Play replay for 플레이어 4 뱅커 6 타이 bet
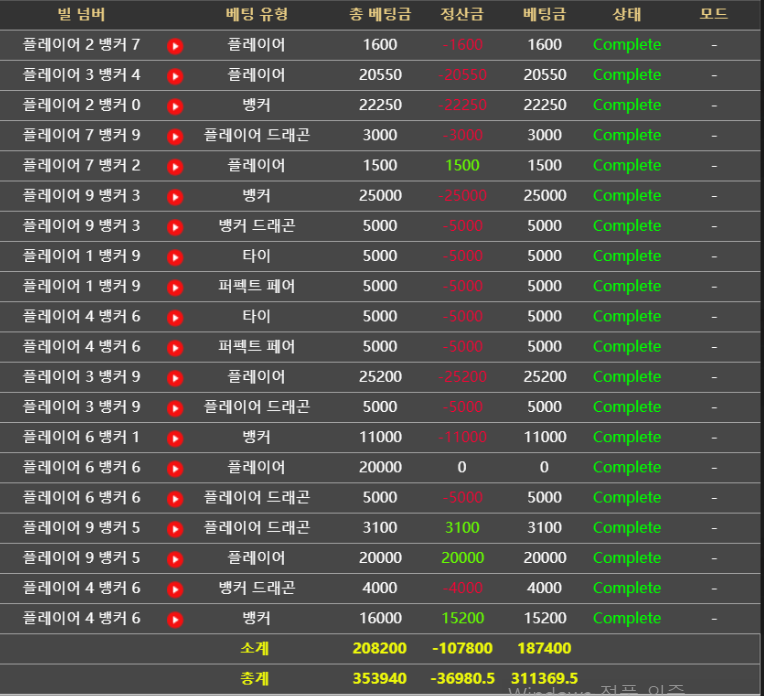 click(x=175, y=318)
